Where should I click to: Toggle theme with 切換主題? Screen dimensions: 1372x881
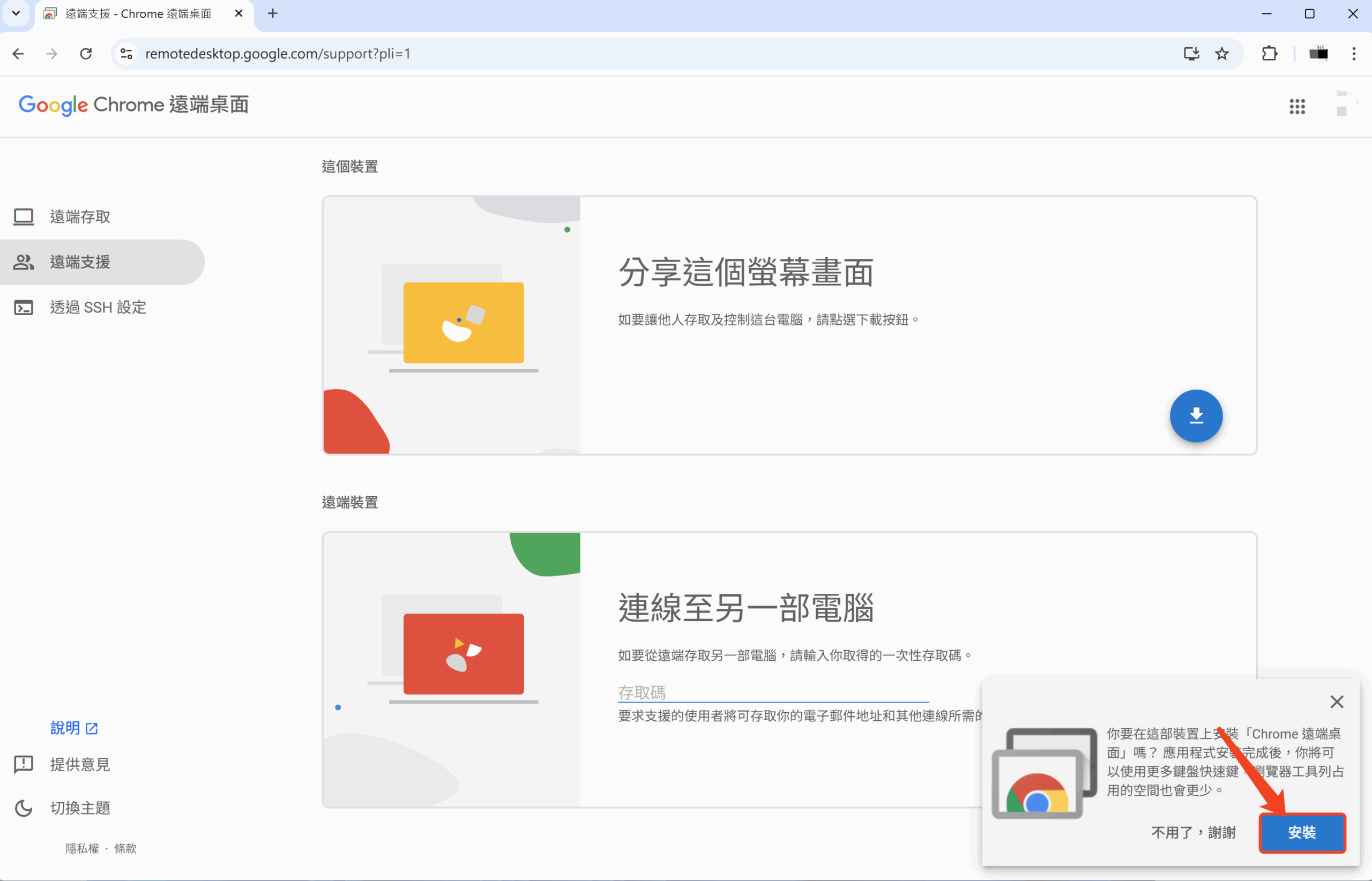click(62, 808)
